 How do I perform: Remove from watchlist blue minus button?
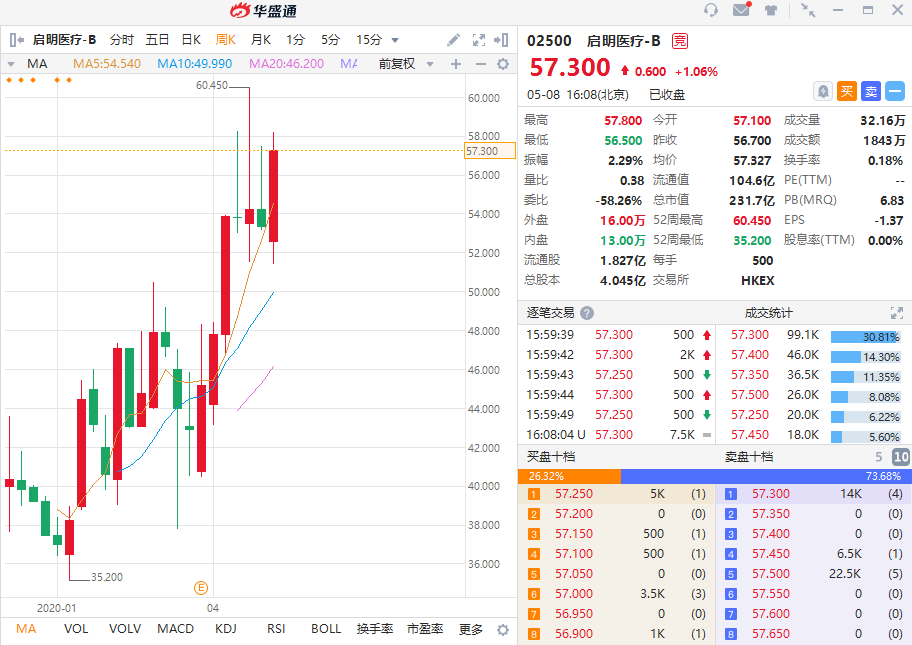tap(895, 91)
